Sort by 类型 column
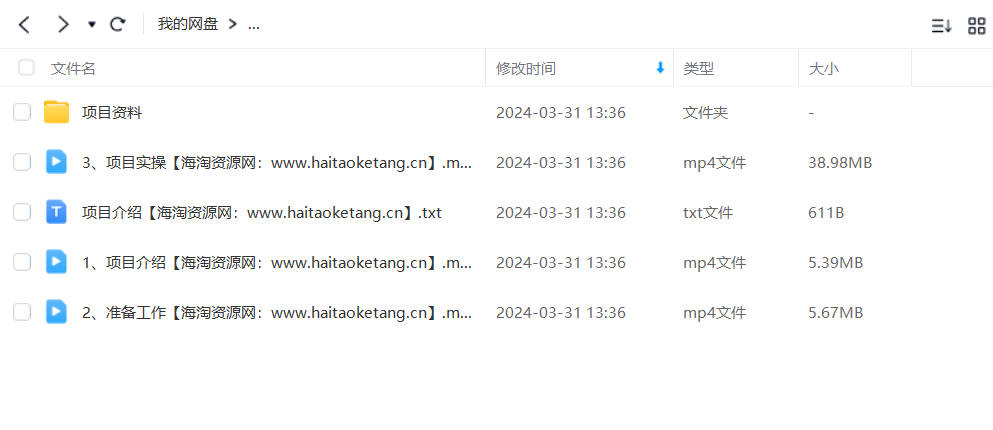The height and width of the screenshot is (430, 993). click(x=699, y=68)
